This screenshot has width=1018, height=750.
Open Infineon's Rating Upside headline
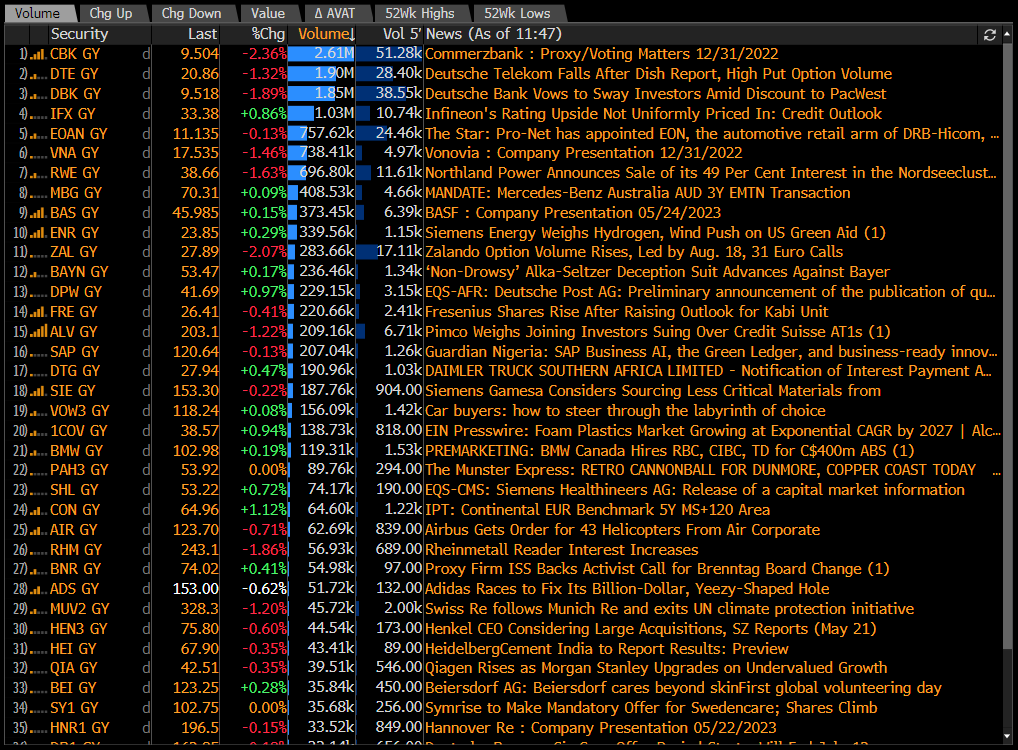(653, 114)
